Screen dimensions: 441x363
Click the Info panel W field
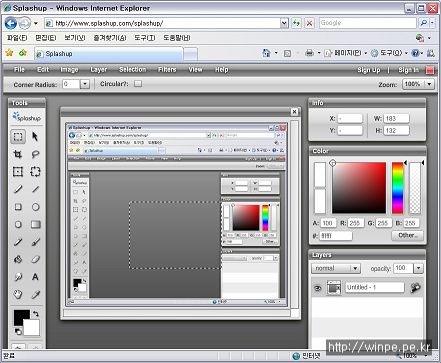click(x=396, y=118)
